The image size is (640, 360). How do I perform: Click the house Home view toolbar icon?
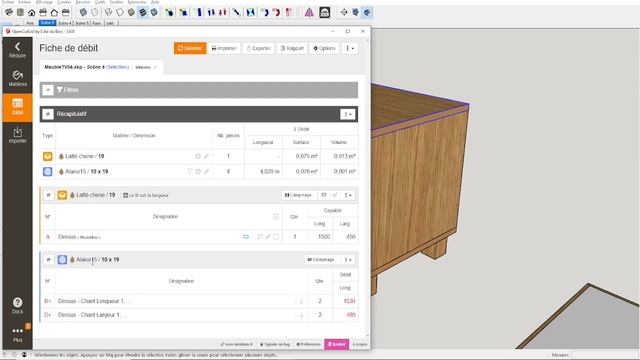click(x=31, y=13)
